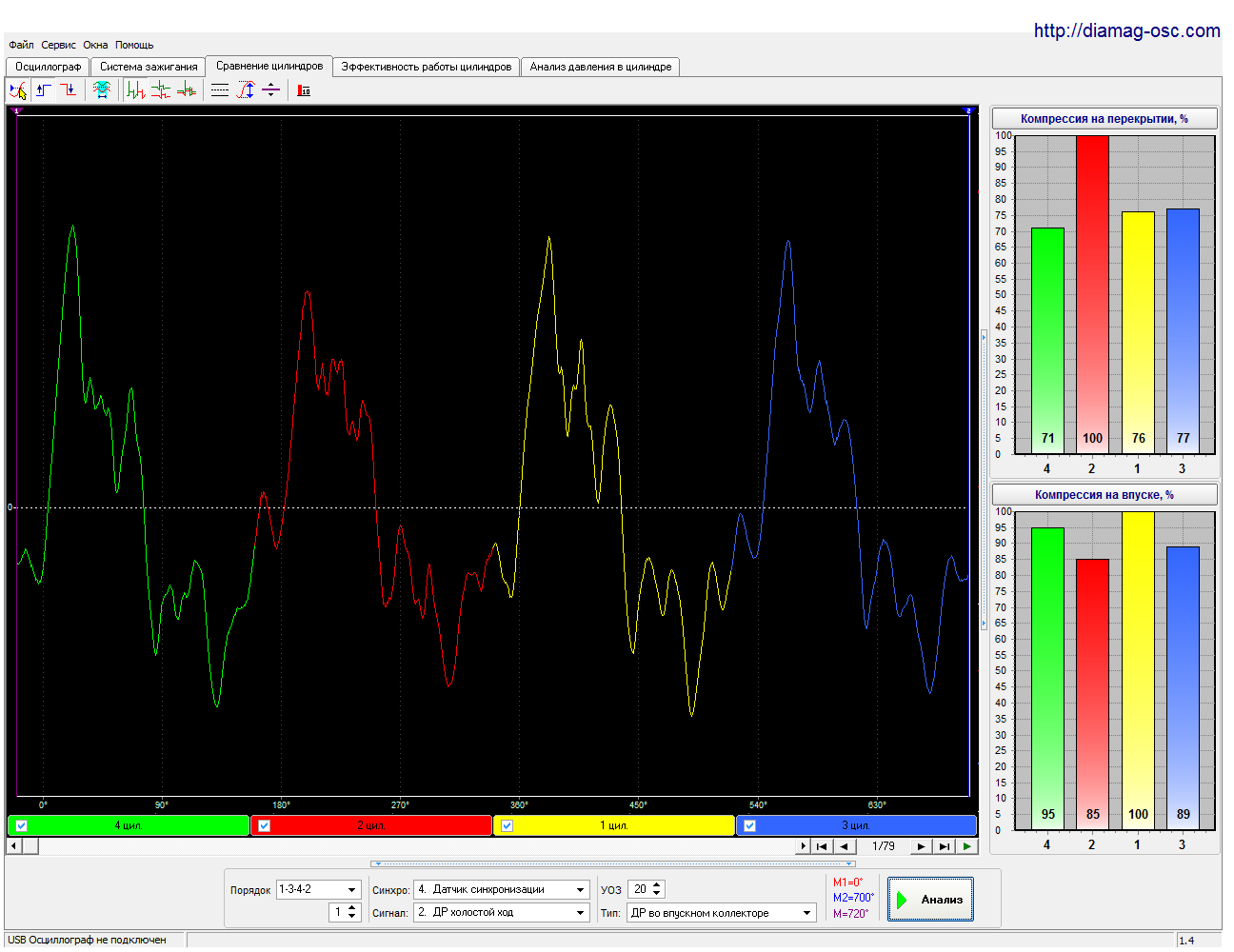The width and height of the screenshot is (1234, 952).
Task: Click the horizontal scrollbar thumb
Action: click(30, 845)
